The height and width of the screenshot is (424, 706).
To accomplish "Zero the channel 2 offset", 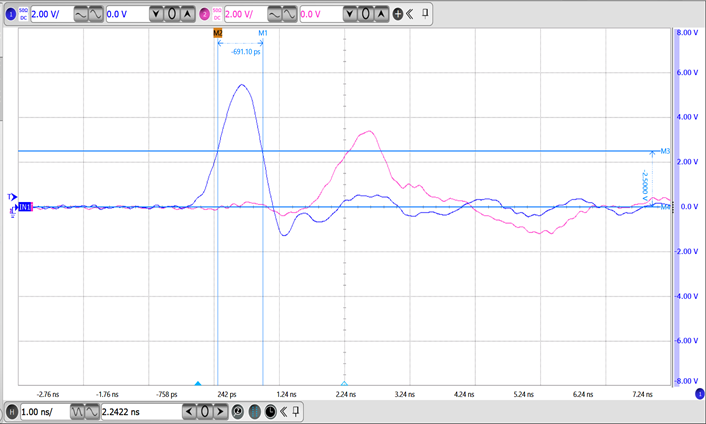I will 366,14.
